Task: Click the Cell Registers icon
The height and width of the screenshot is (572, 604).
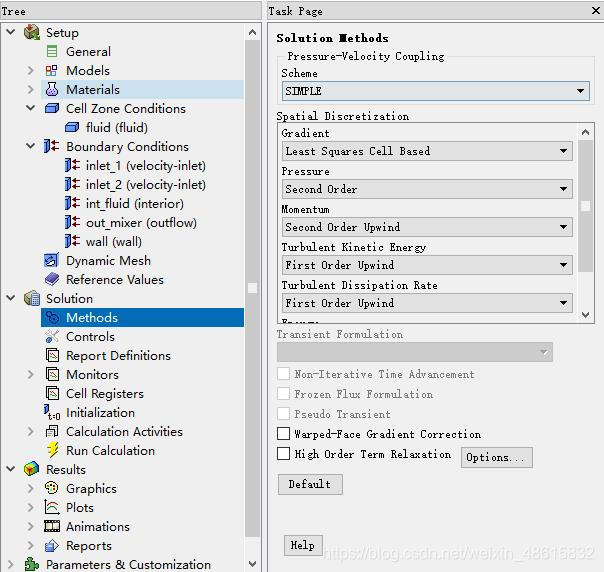Action: (x=52, y=394)
